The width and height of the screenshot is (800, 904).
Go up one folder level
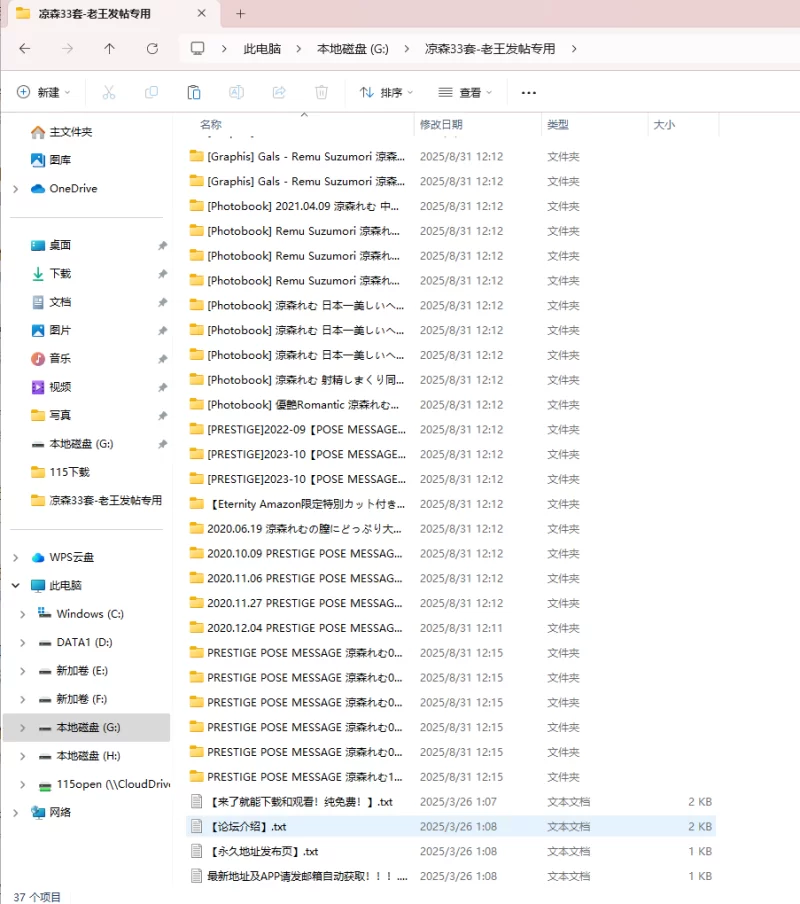coord(110,49)
